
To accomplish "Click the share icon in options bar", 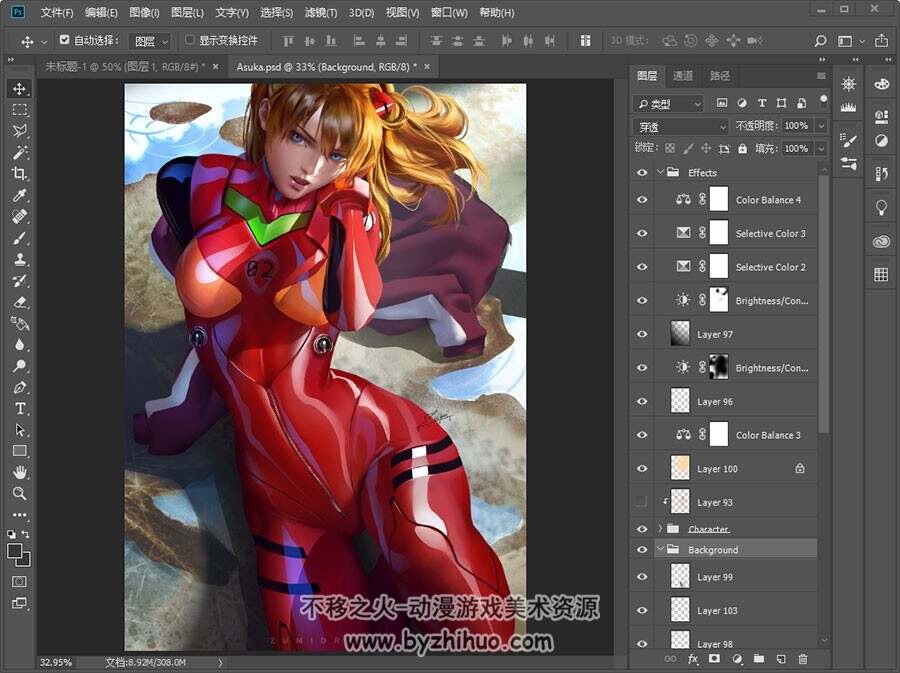I will pos(881,41).
